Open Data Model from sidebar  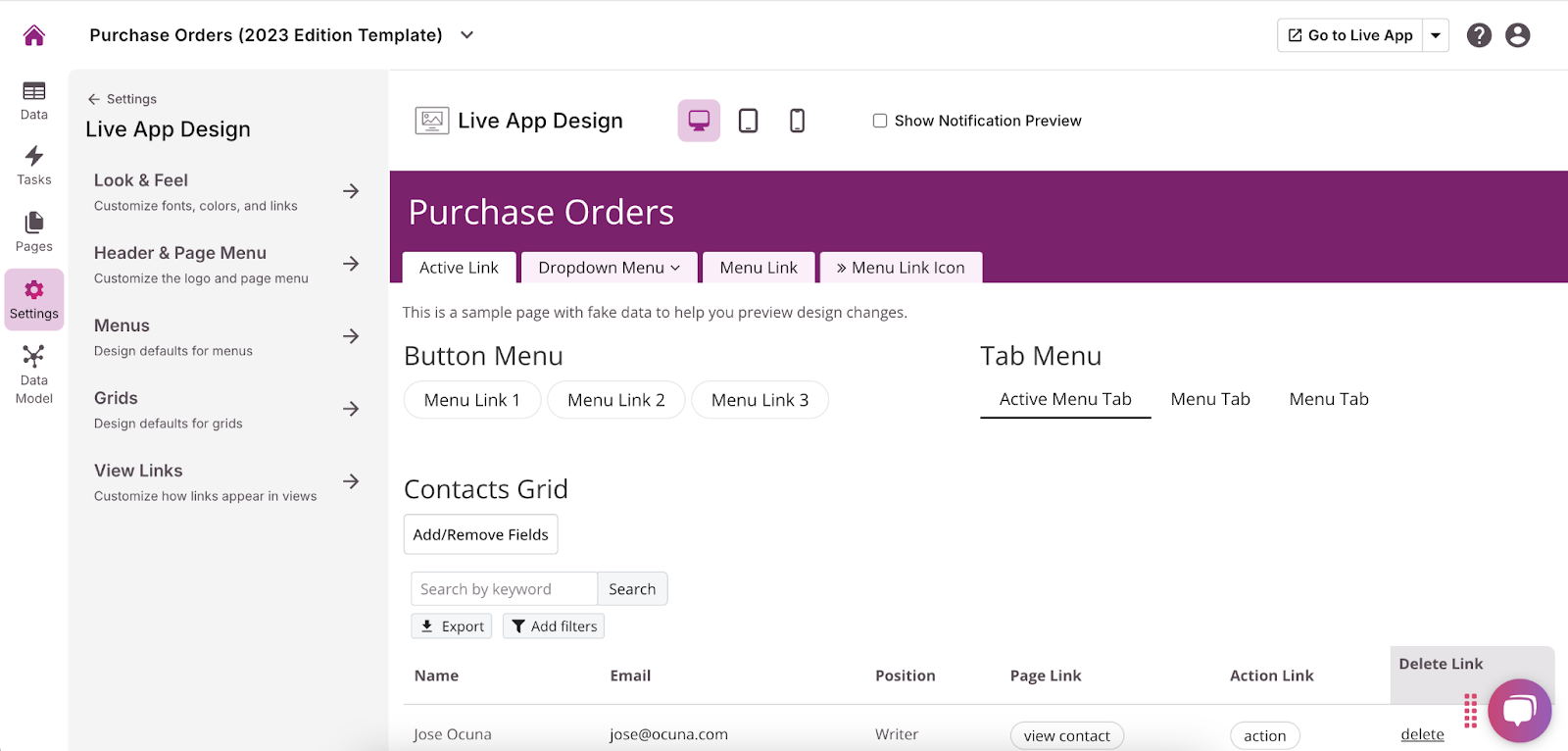click(34, 375)
